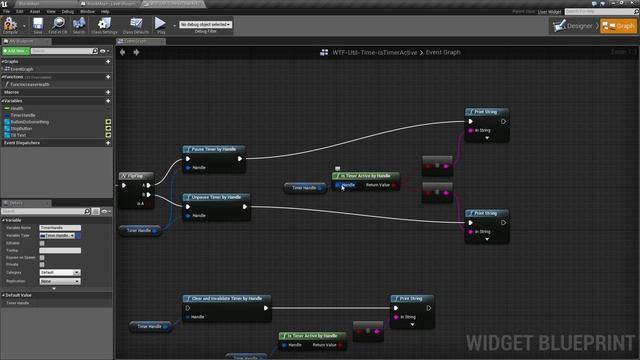This screenshot has width=640, height=360.
Task: Click the Tooltip input field
Action: click(x=60, y=251)
